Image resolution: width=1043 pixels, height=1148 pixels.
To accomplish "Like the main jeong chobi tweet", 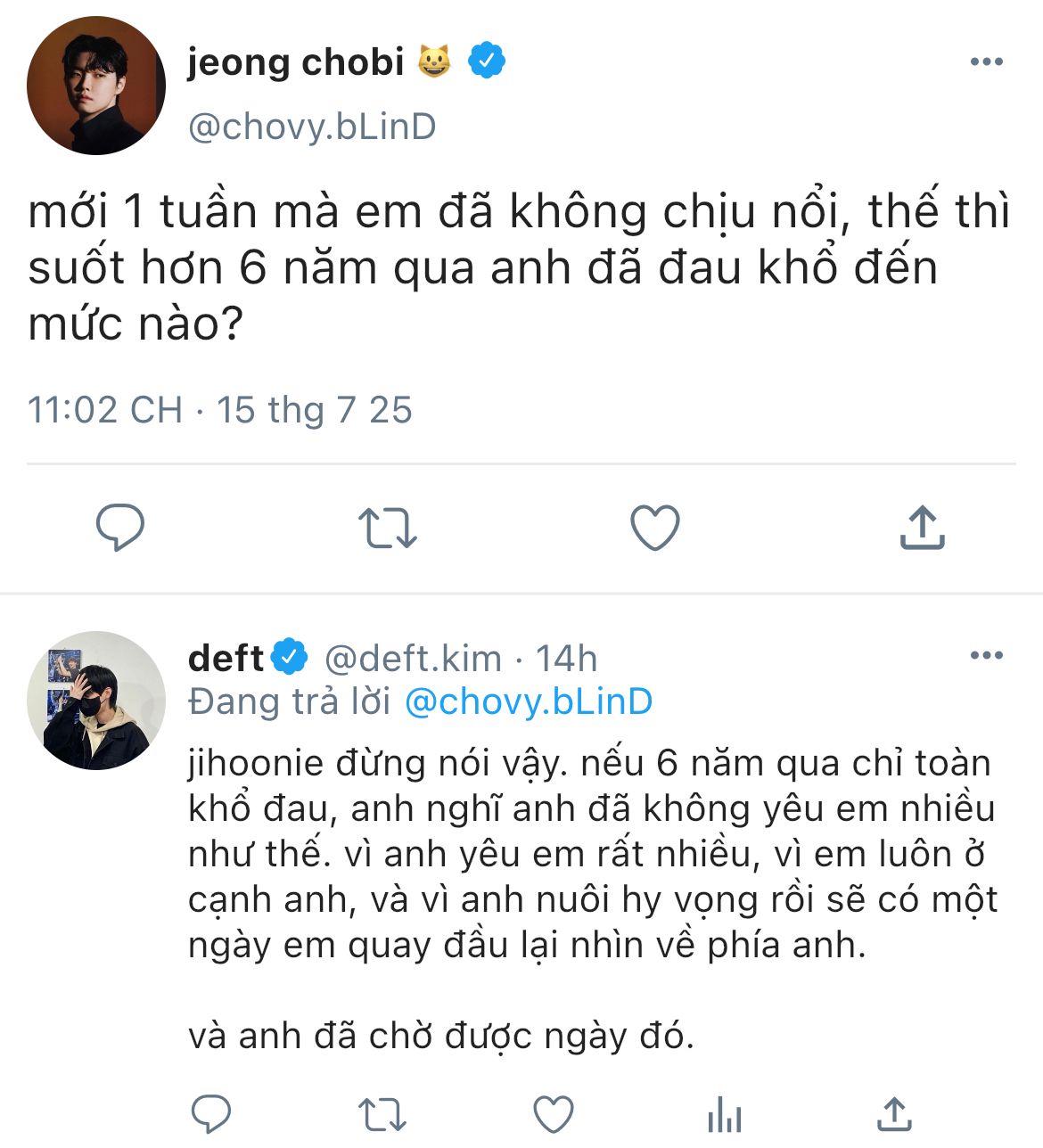I will (x=655, y=527).
